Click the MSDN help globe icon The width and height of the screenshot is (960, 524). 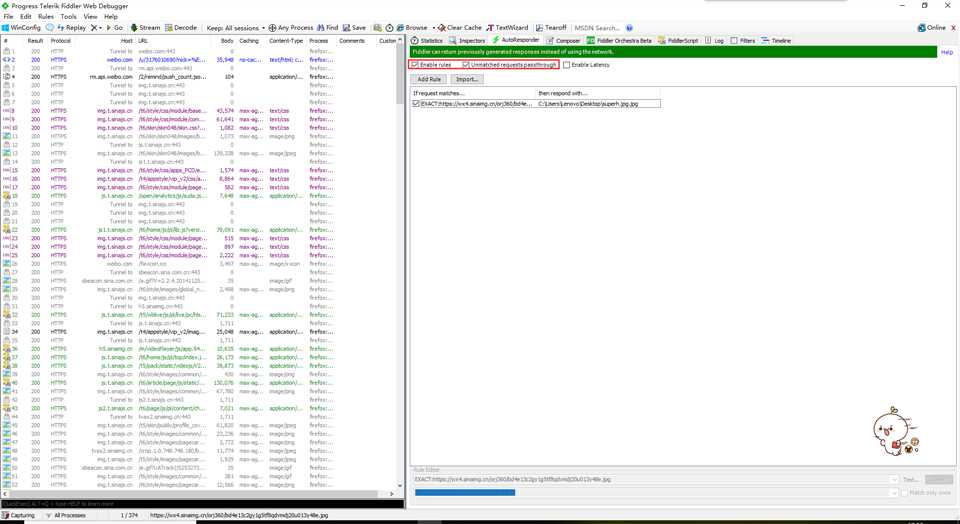[x=629, y=28]
